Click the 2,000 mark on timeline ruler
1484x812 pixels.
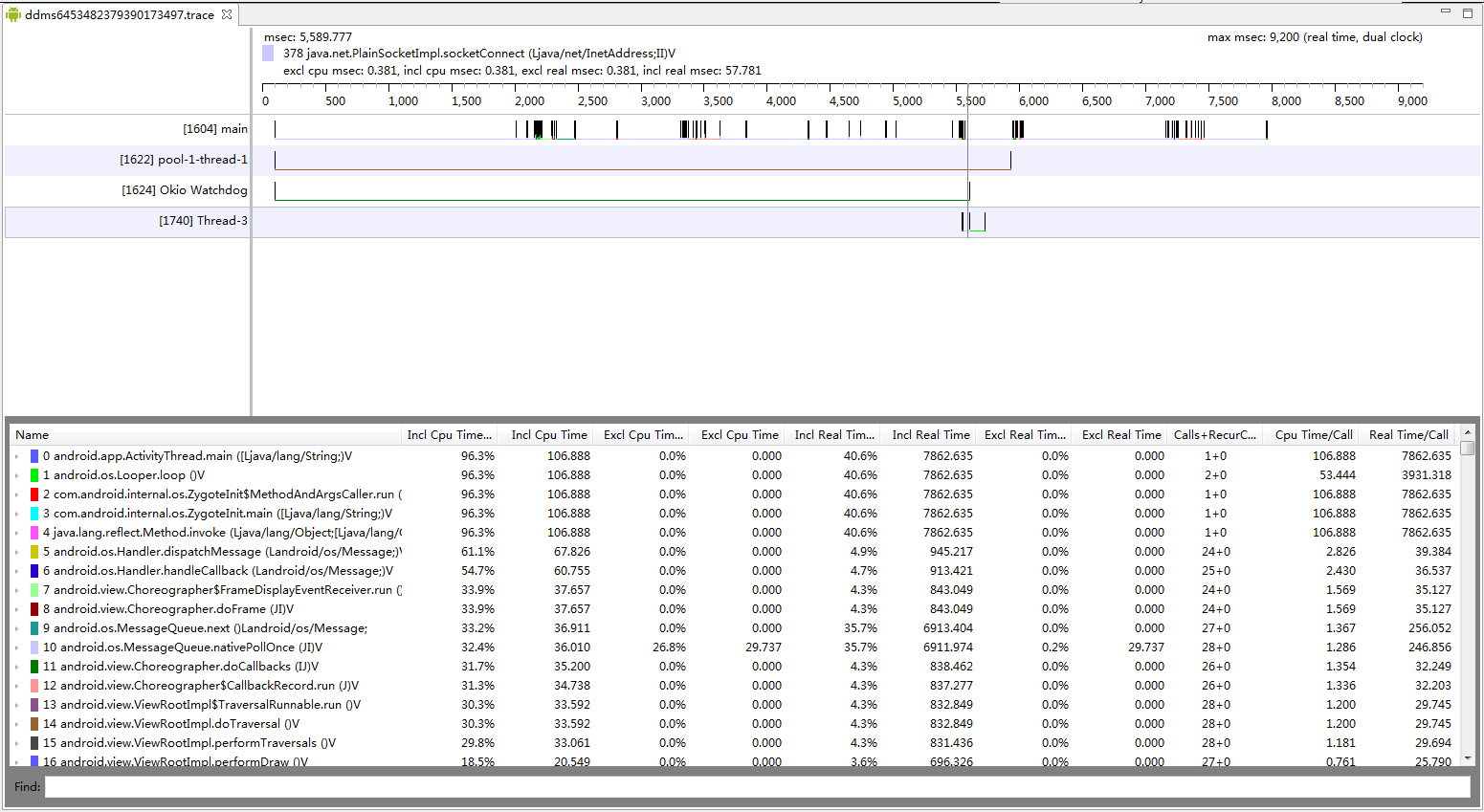pos(529,100)
